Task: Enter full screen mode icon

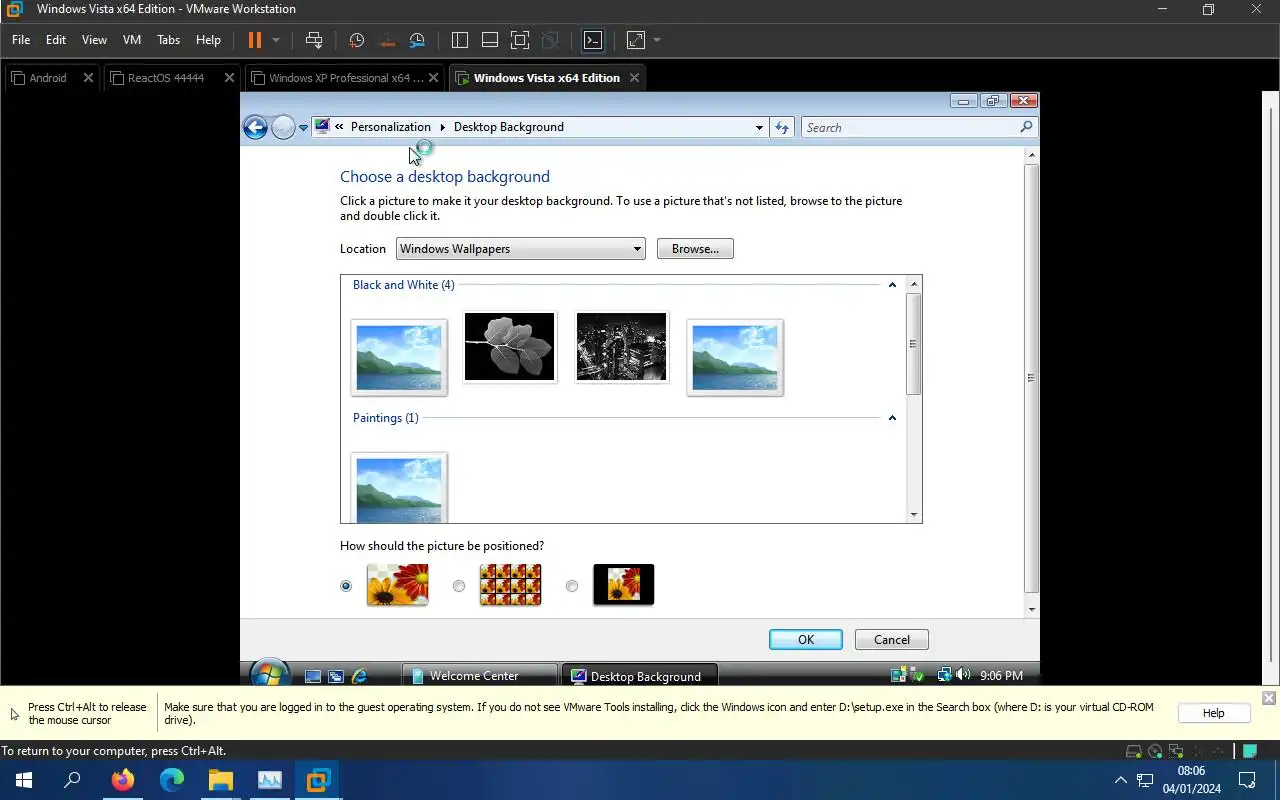Action: point(520,40)
